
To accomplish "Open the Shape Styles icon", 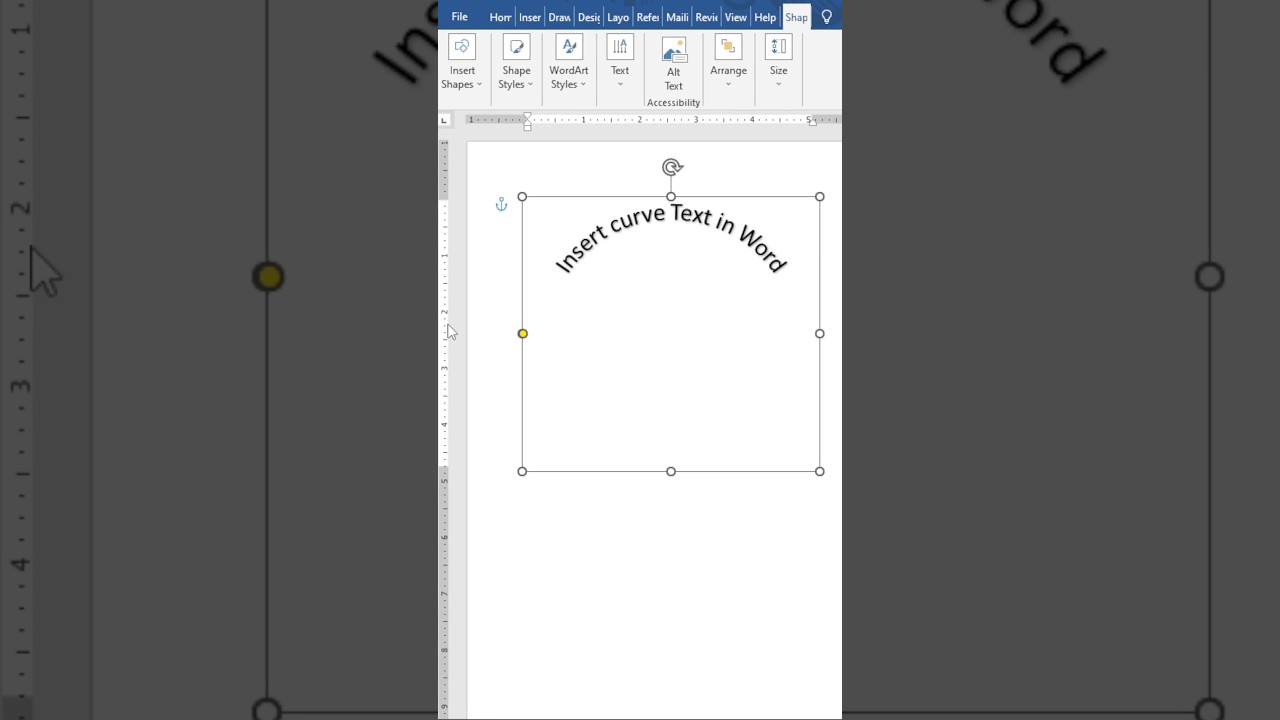I will [x=517, y=47].
